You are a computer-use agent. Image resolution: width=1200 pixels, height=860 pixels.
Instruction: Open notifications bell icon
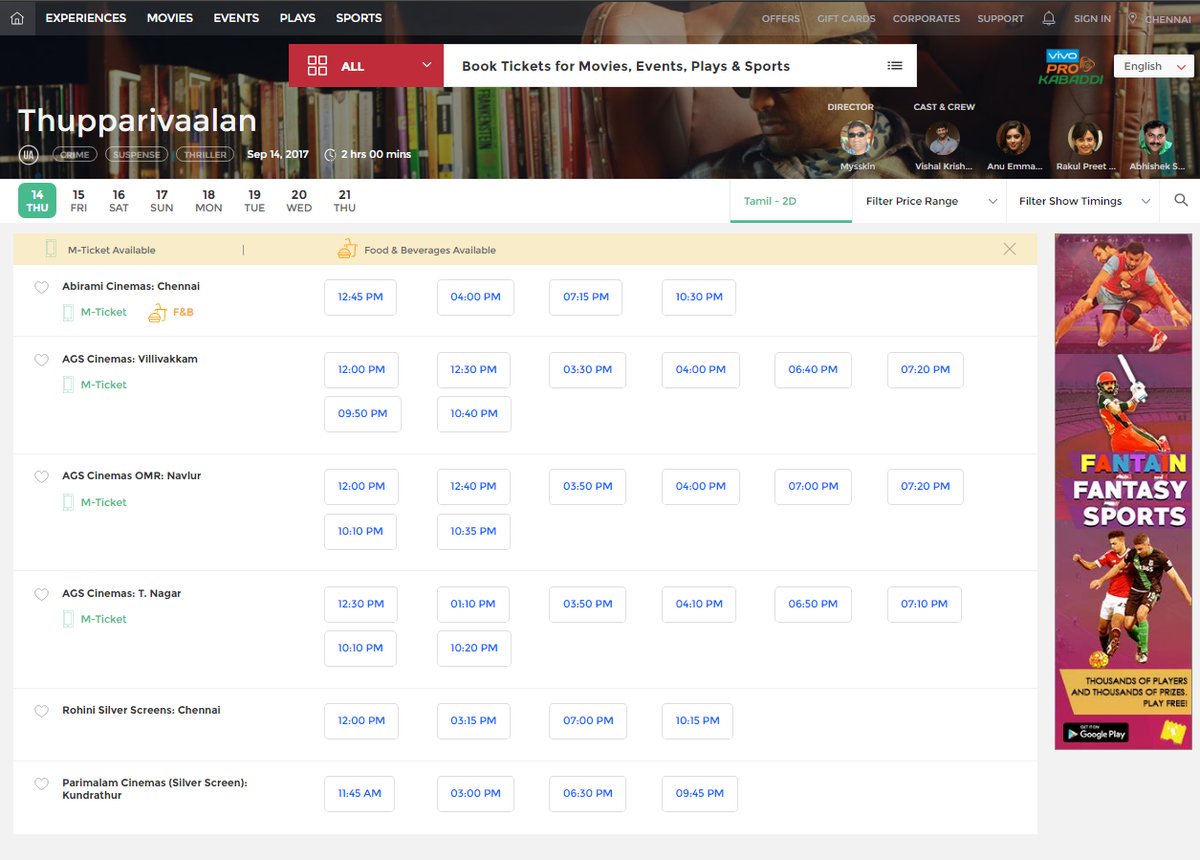[x=1049, y=18]
